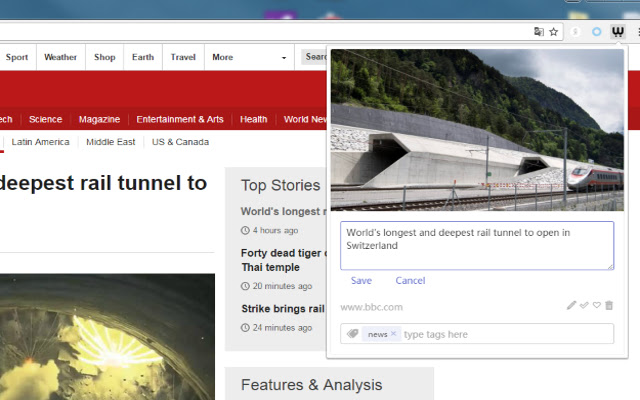Click clock icon next to 24 minutes ago
Viewport: 640px width, 400px height.
245,328
